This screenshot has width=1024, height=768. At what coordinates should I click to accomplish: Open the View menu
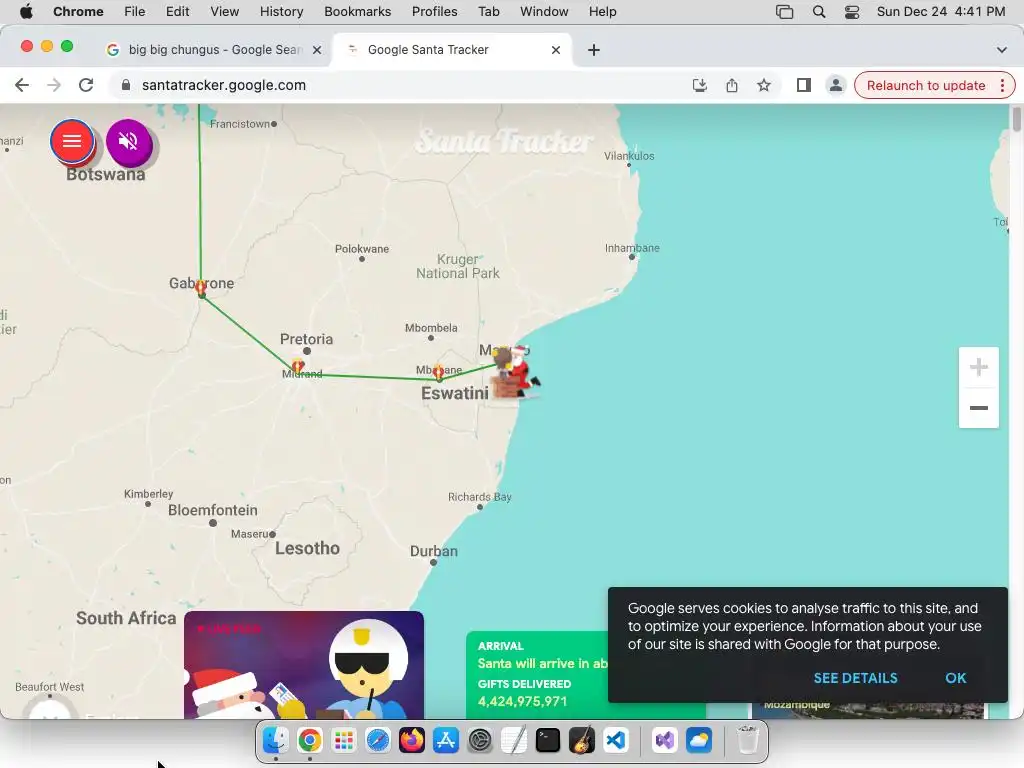[225, 12]
